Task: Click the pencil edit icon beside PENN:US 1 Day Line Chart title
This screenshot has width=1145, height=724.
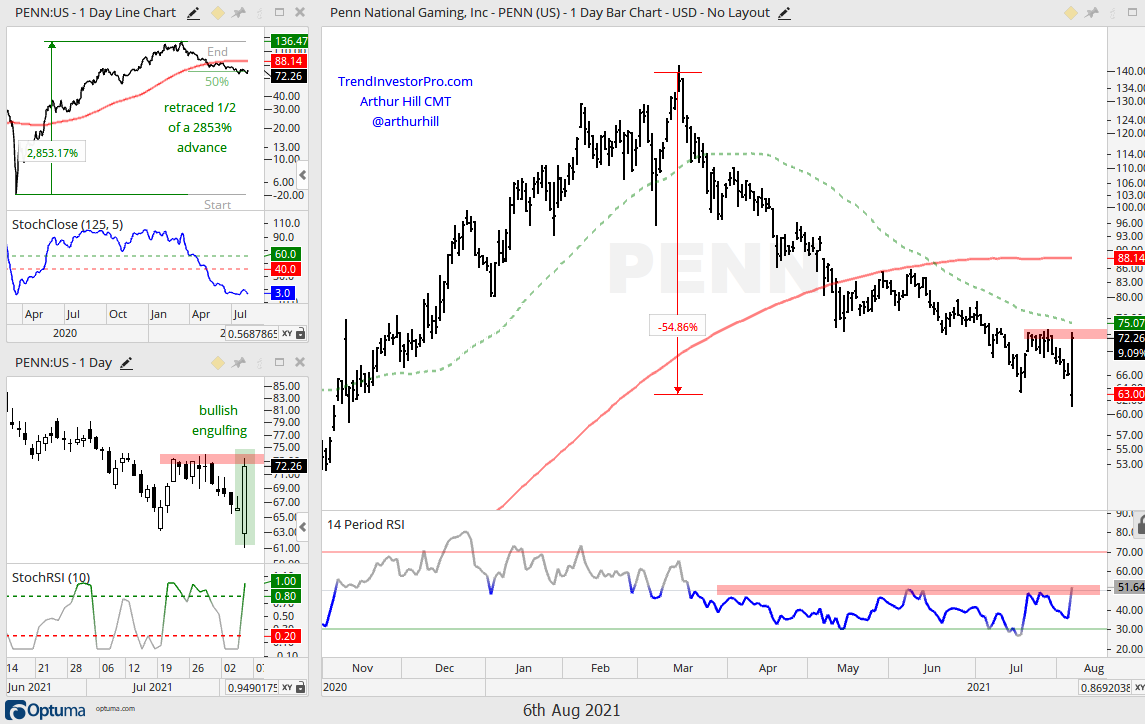Action: coord(193,13)
